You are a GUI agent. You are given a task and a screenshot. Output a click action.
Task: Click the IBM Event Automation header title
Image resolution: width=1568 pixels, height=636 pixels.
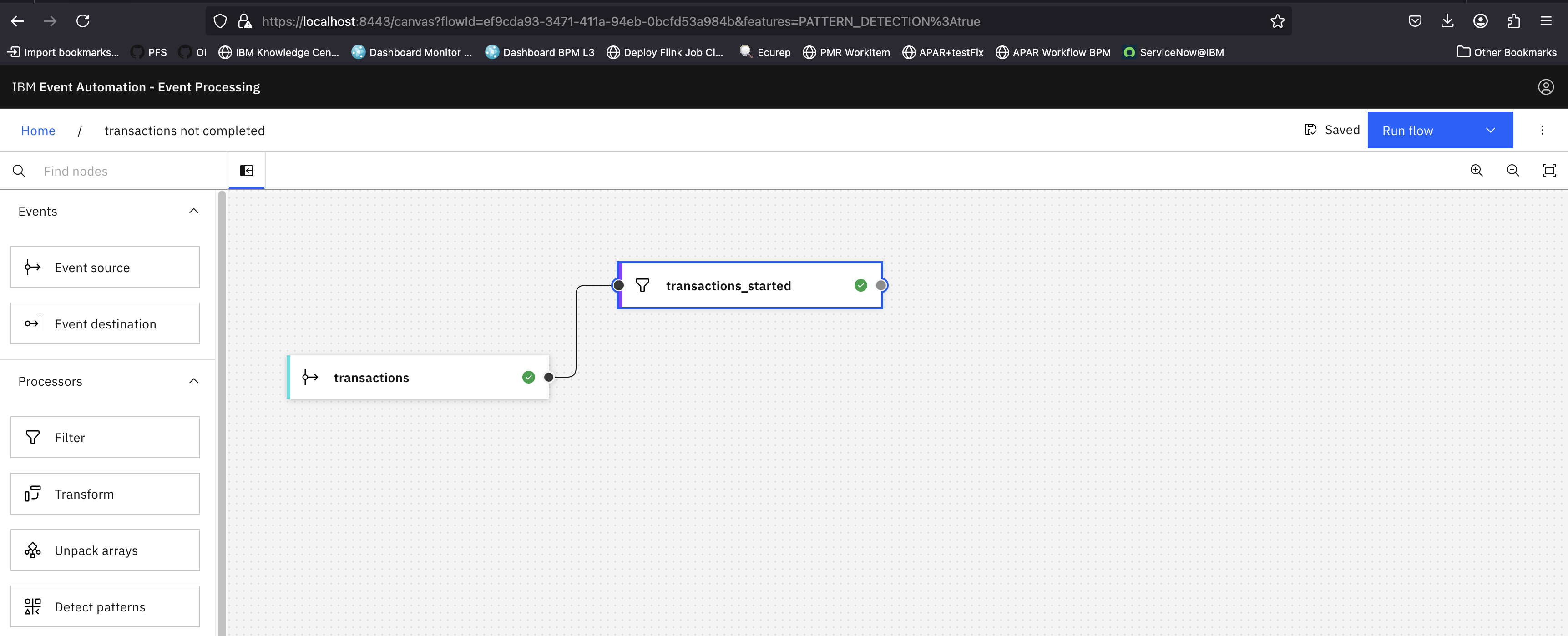pos(136,87)
